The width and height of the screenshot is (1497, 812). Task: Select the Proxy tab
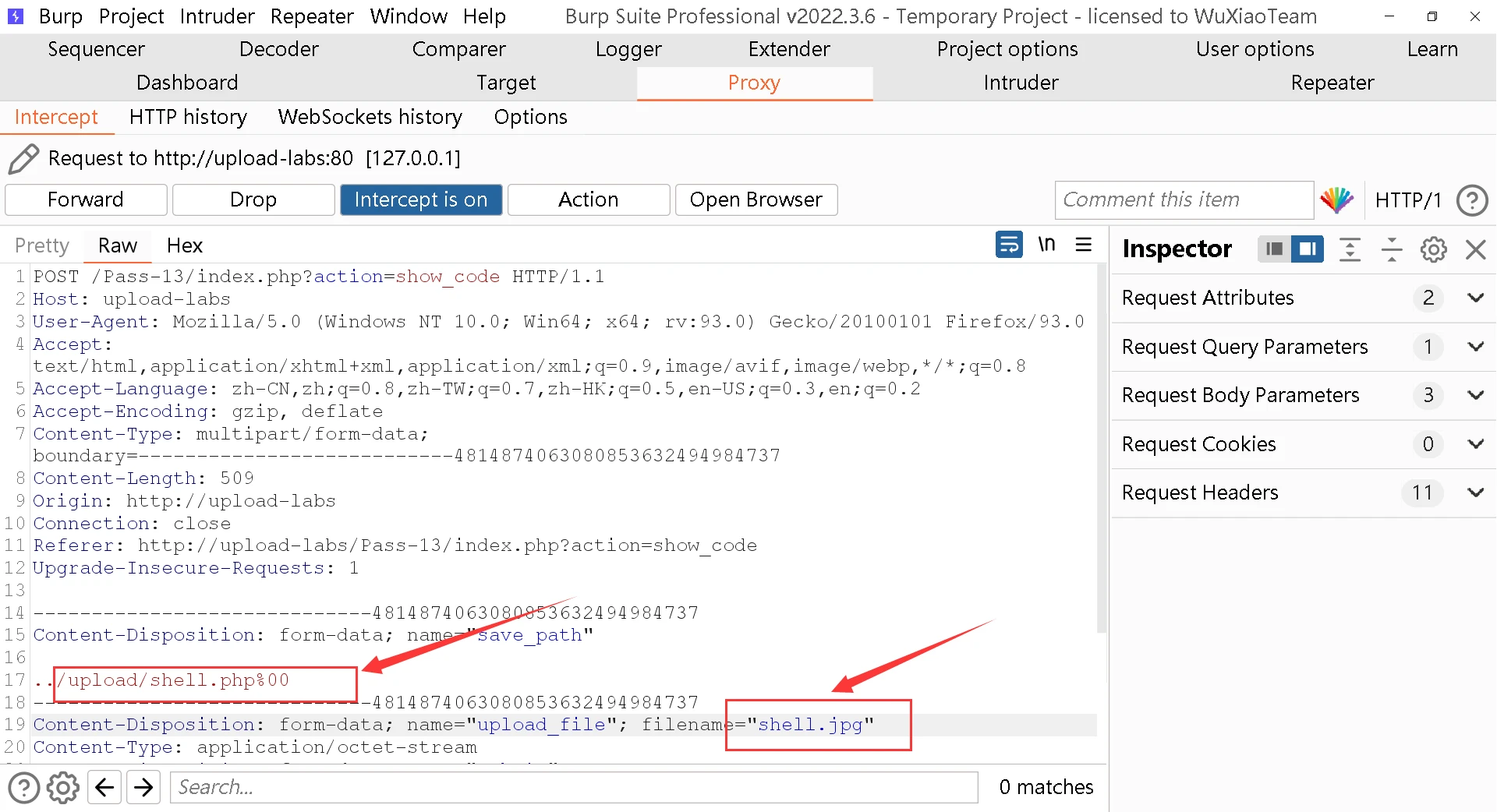pyautogui.click(x=754, y=83)
